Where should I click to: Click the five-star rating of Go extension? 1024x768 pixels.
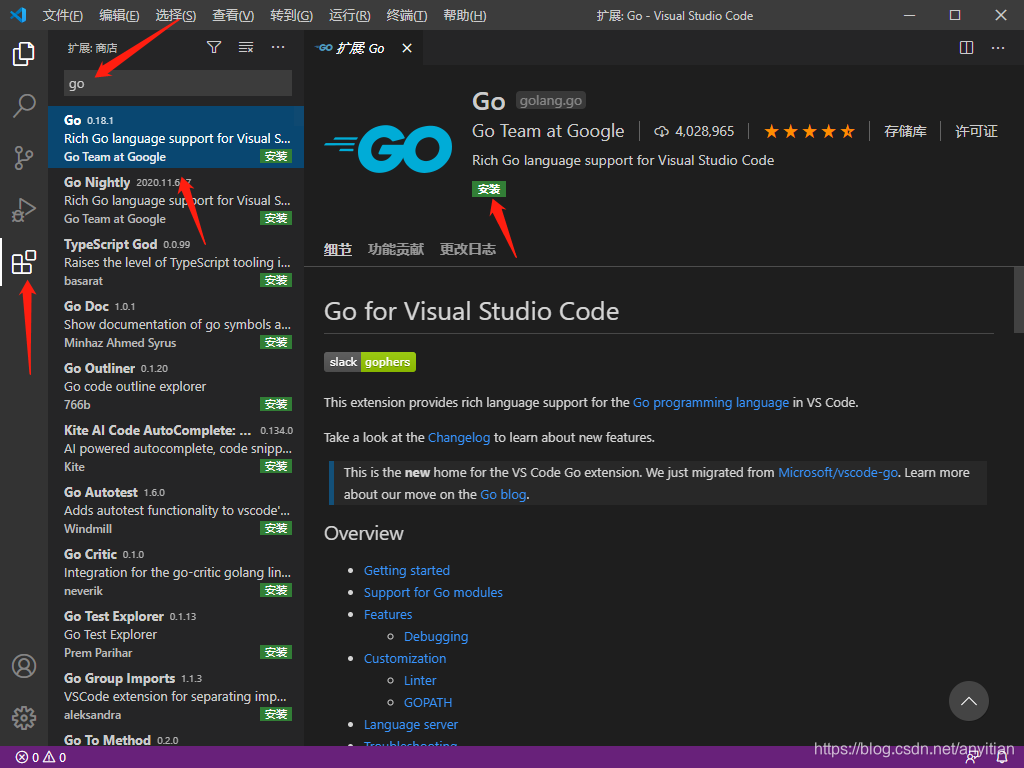click(x=809, y=132)
